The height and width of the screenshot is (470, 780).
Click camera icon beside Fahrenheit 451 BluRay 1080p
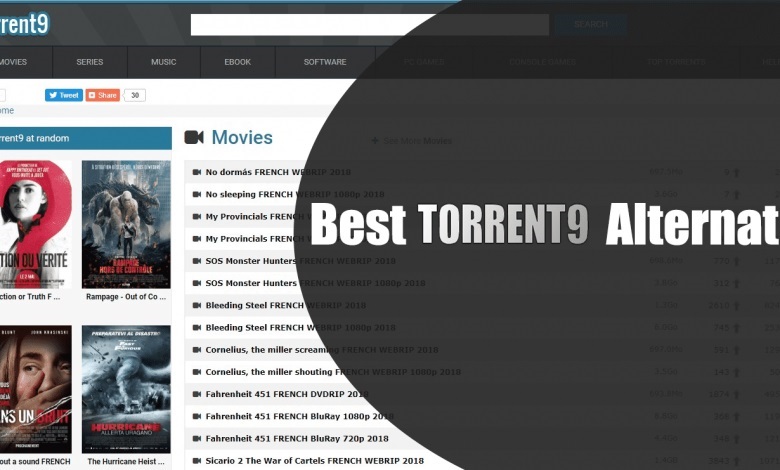coord(197,416)
